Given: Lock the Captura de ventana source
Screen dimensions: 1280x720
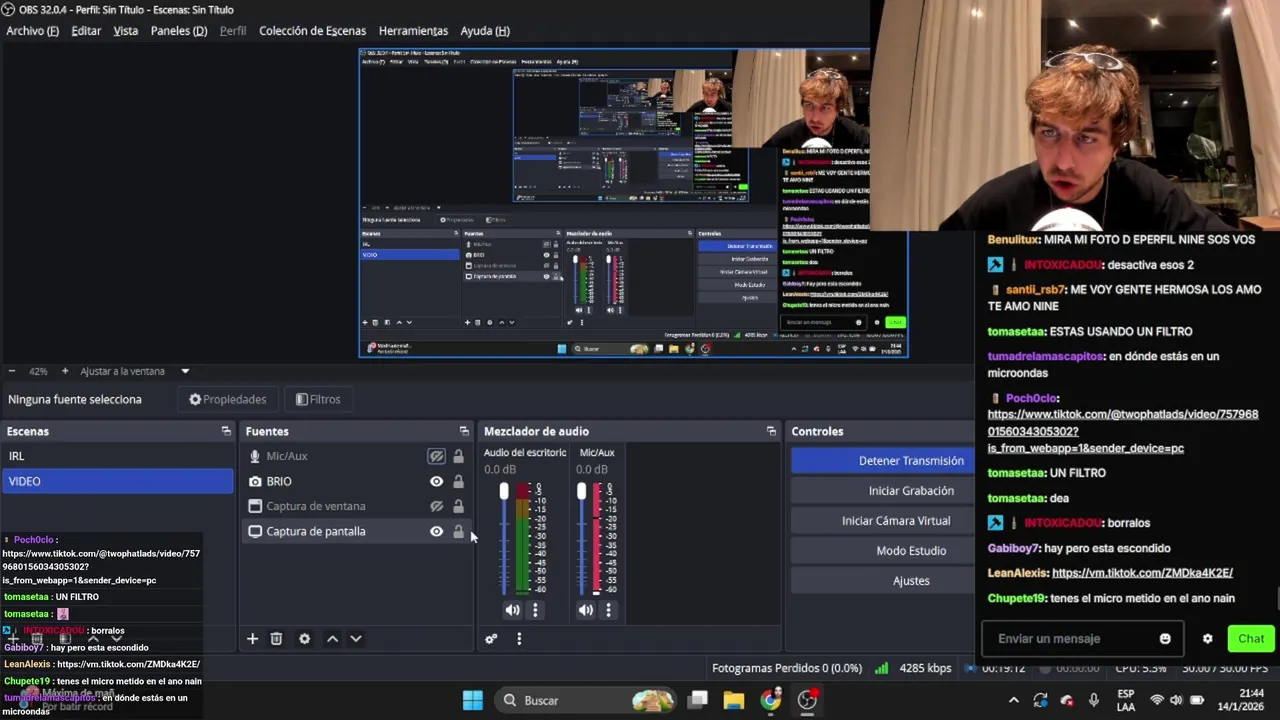Looking at the screenshot, I should [x=458, y=506].
